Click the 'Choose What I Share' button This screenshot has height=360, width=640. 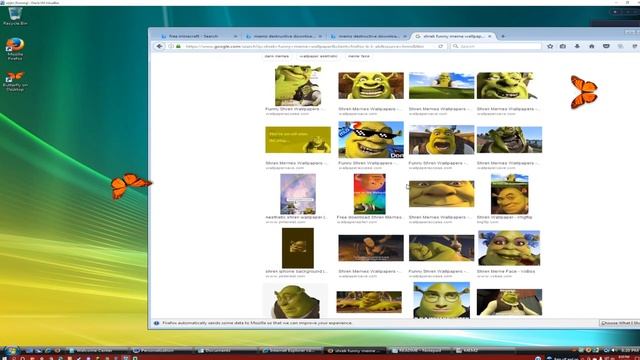tap(620, 323)
